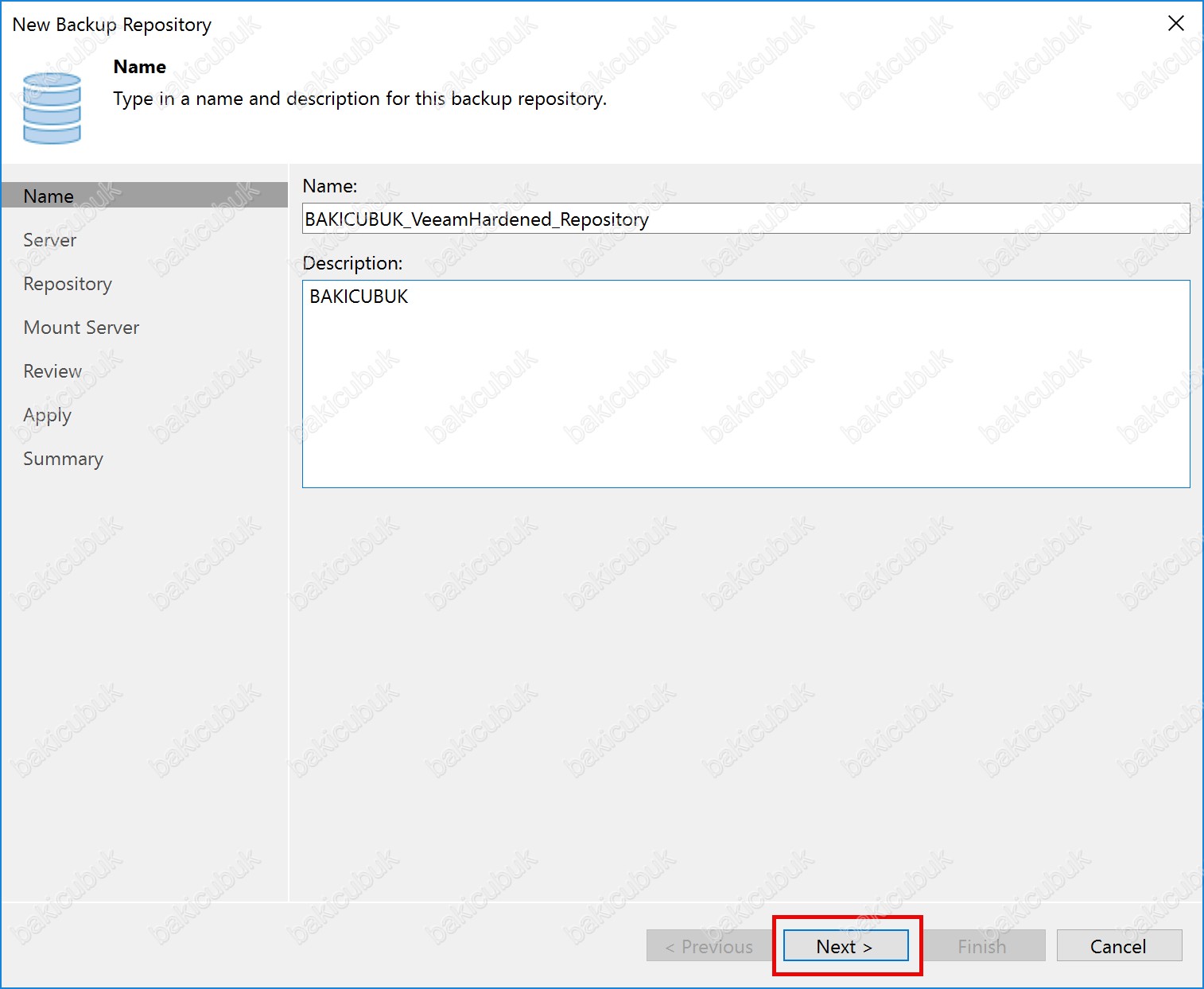Click the 'Name:' field label

(330, 186)
